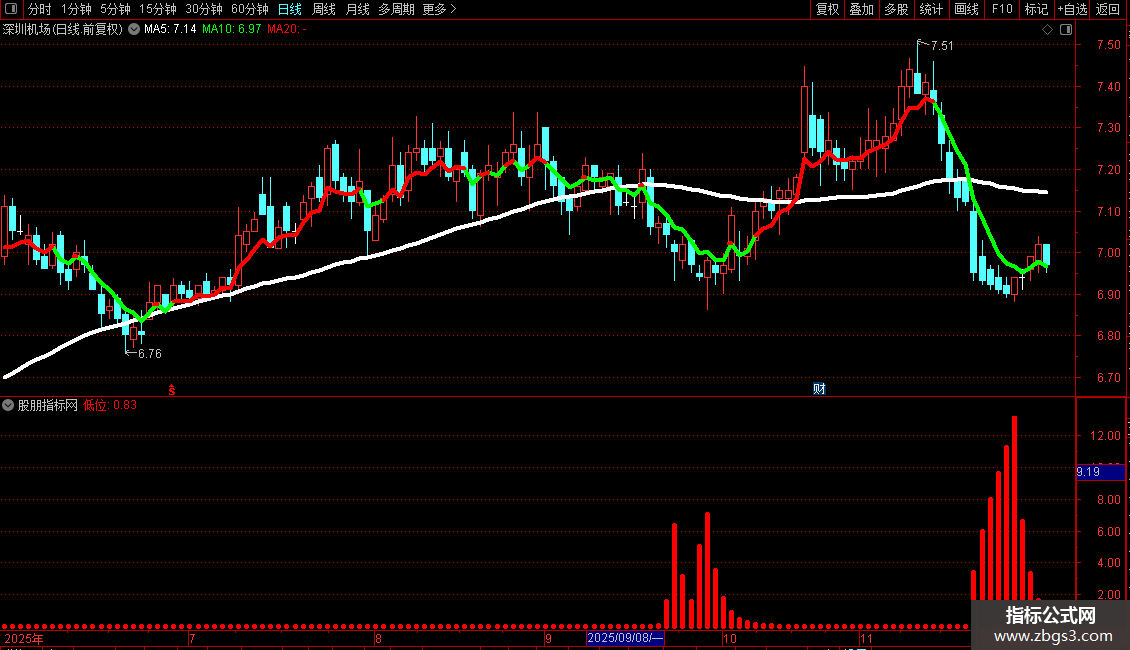Click the 标记 mark button
Viewport: 1130px width, 650px height.
(x=1036, y=9)
